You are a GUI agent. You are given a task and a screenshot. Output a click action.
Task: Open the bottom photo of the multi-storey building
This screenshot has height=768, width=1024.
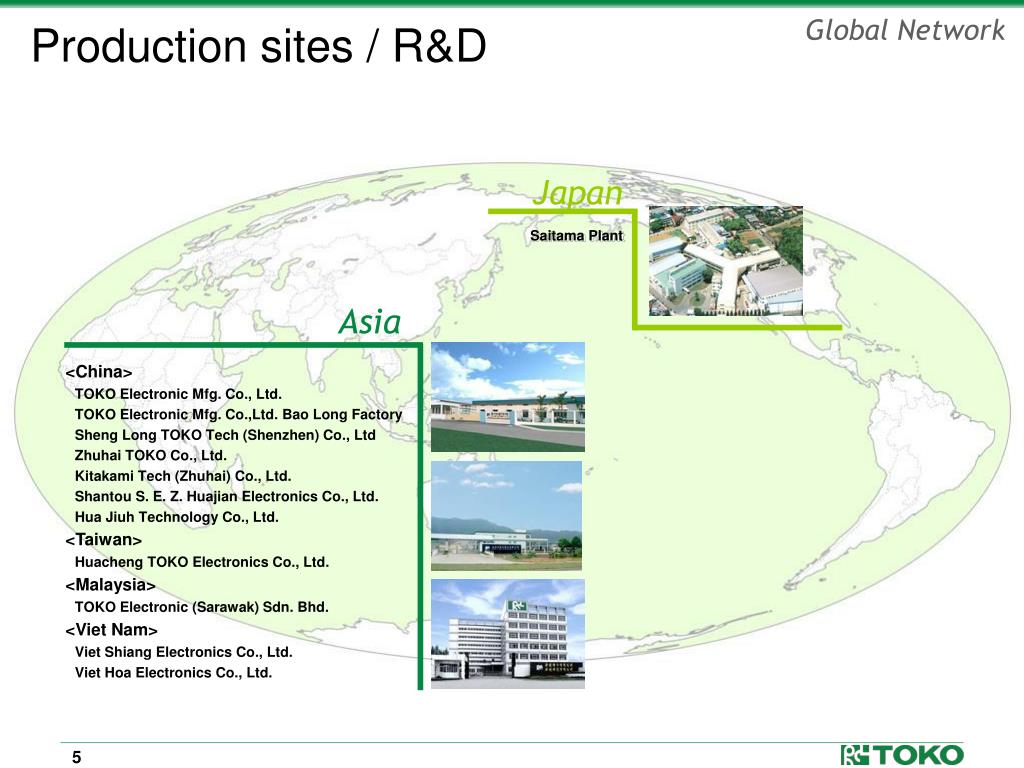[x=507, y=633]
